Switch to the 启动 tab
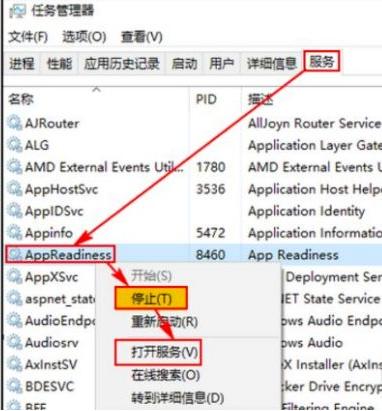This screenshot has height=411, width=382. (184, 63)
